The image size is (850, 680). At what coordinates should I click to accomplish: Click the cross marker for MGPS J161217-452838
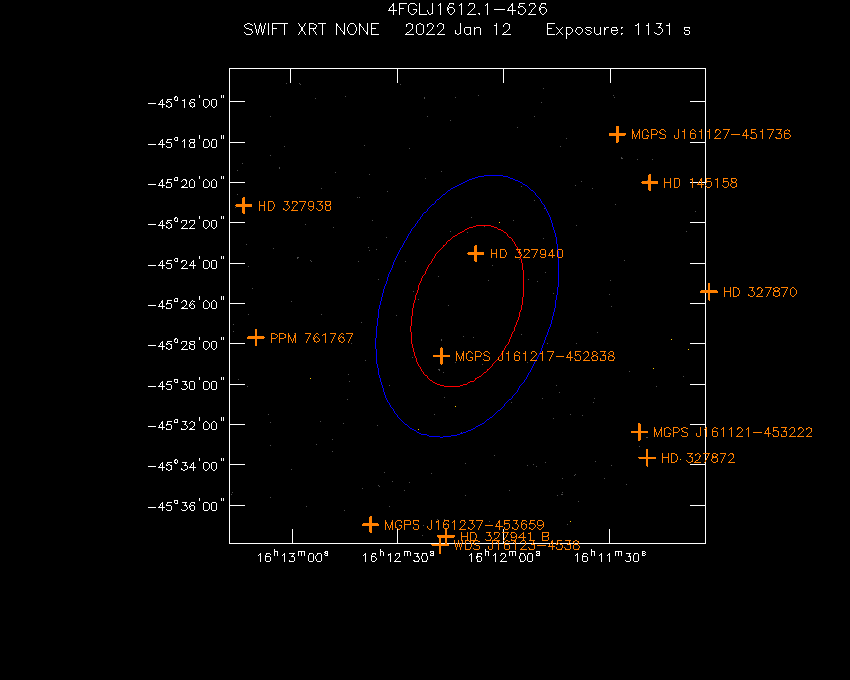(441, 356)
